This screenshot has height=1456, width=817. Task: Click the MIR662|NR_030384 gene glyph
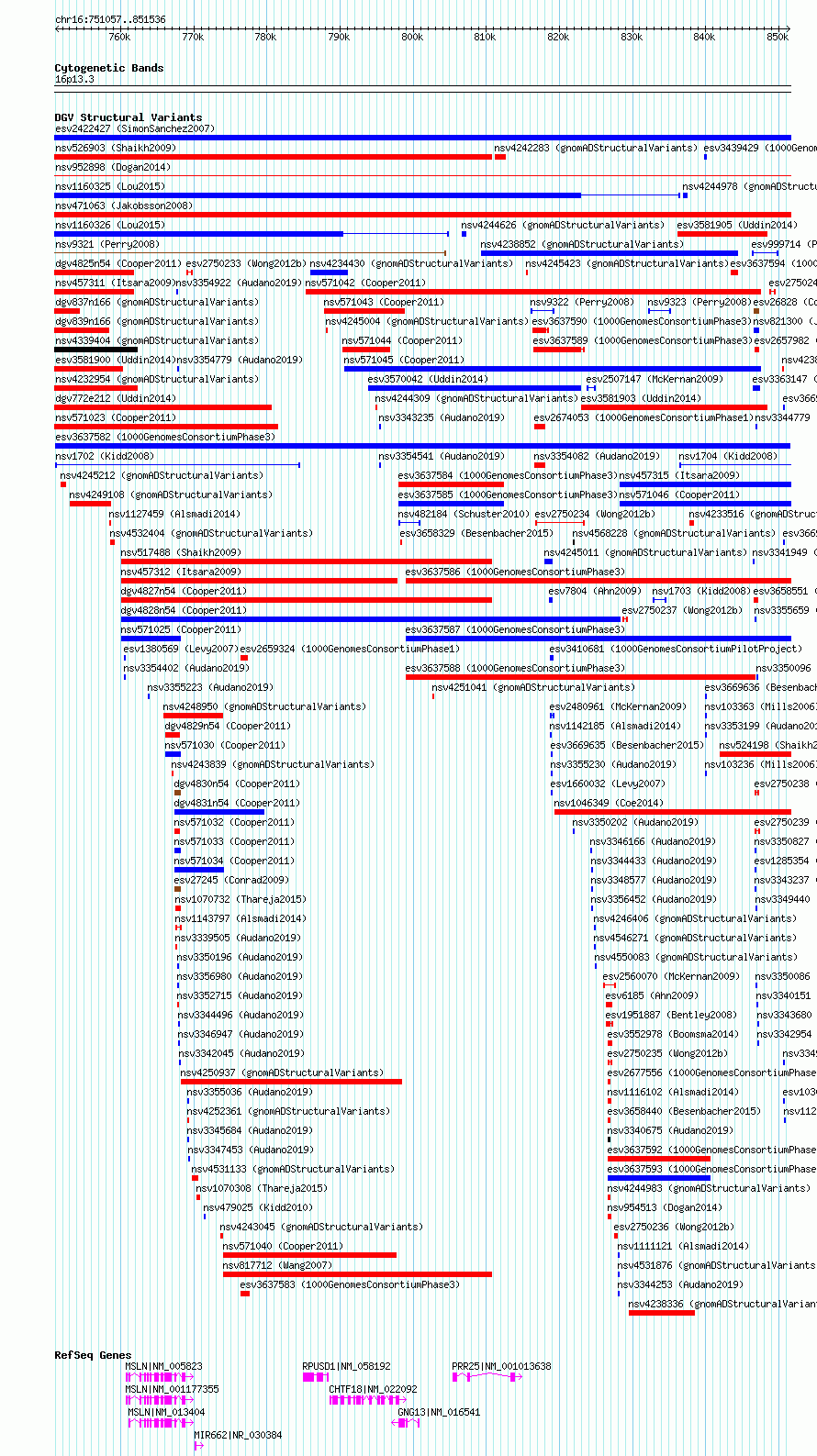pyautogui.click(x=198, y=1446)
